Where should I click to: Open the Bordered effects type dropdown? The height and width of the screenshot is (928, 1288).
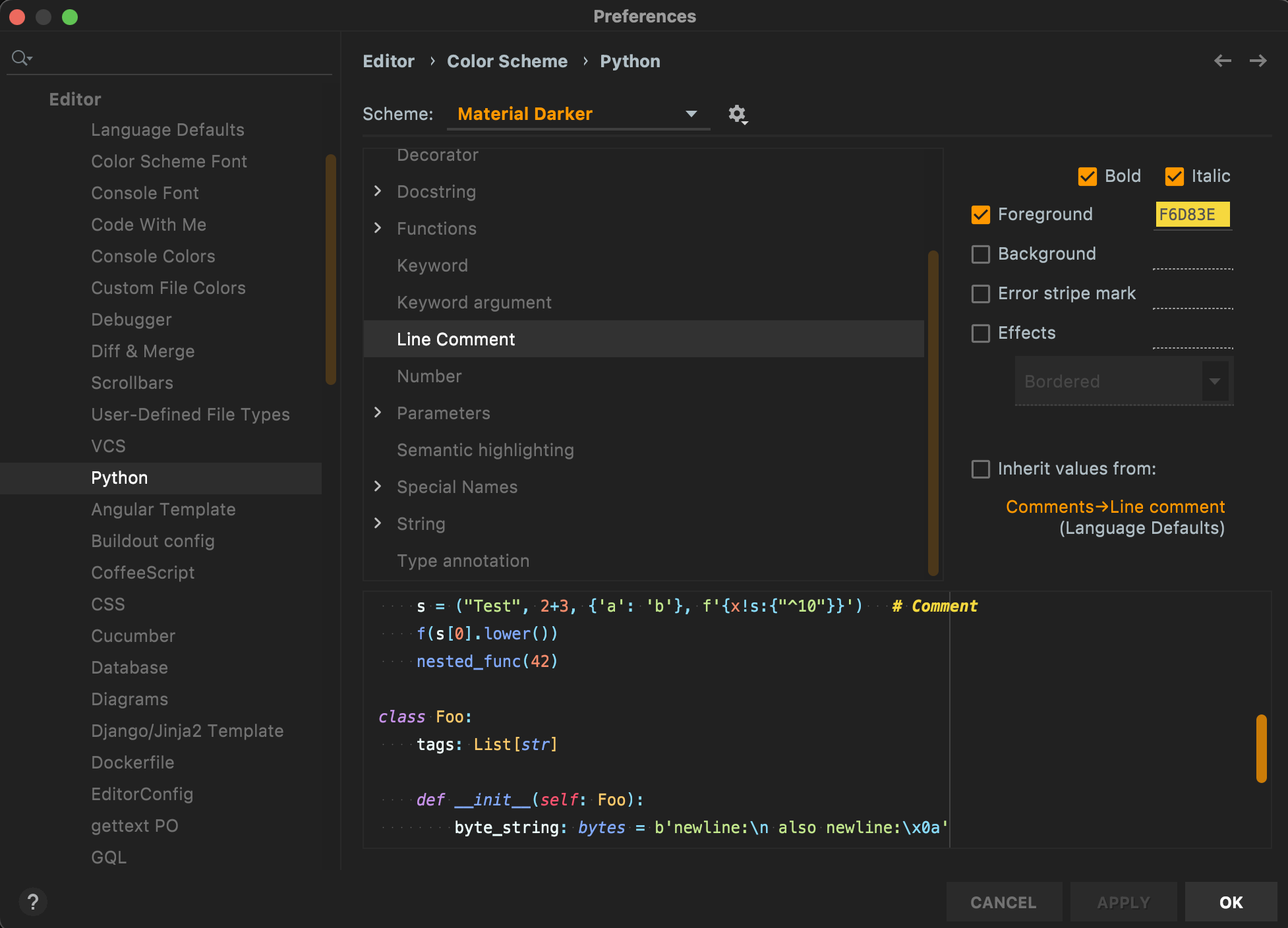point(1124,381)
